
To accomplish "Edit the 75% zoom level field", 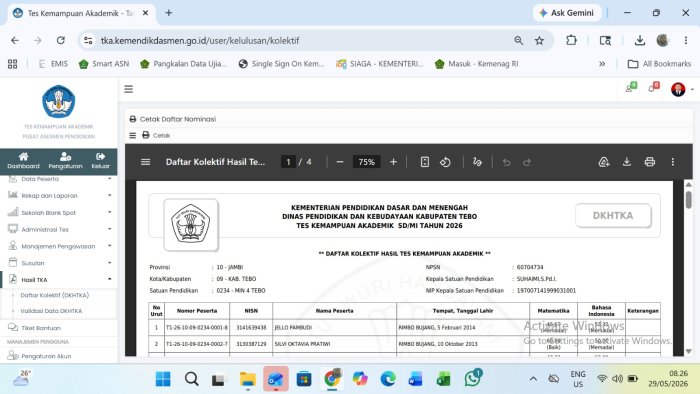I will pyautogui.click(x=367, y=162).
